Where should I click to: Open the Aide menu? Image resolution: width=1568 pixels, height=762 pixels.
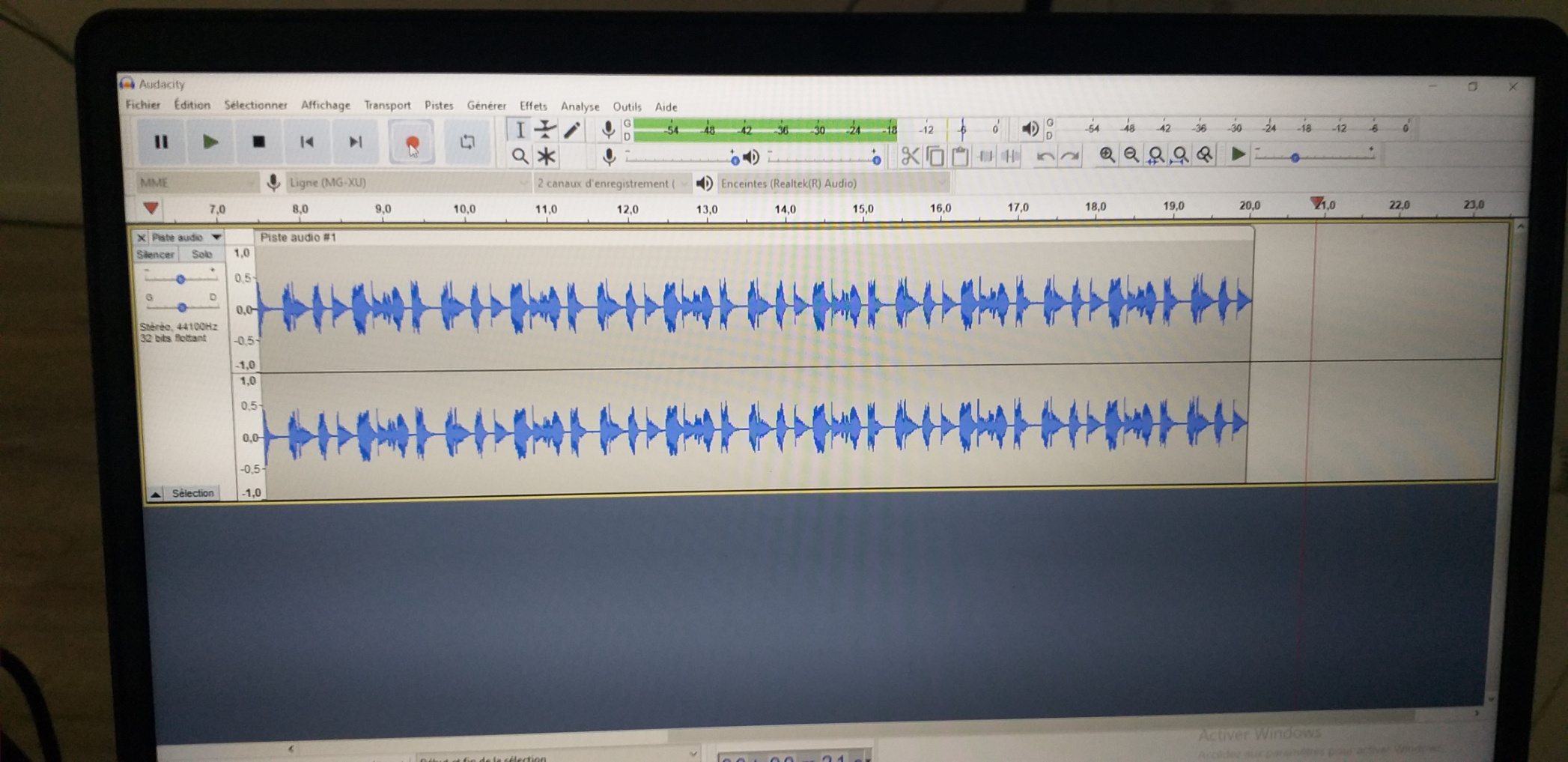[x=666, y=107]
